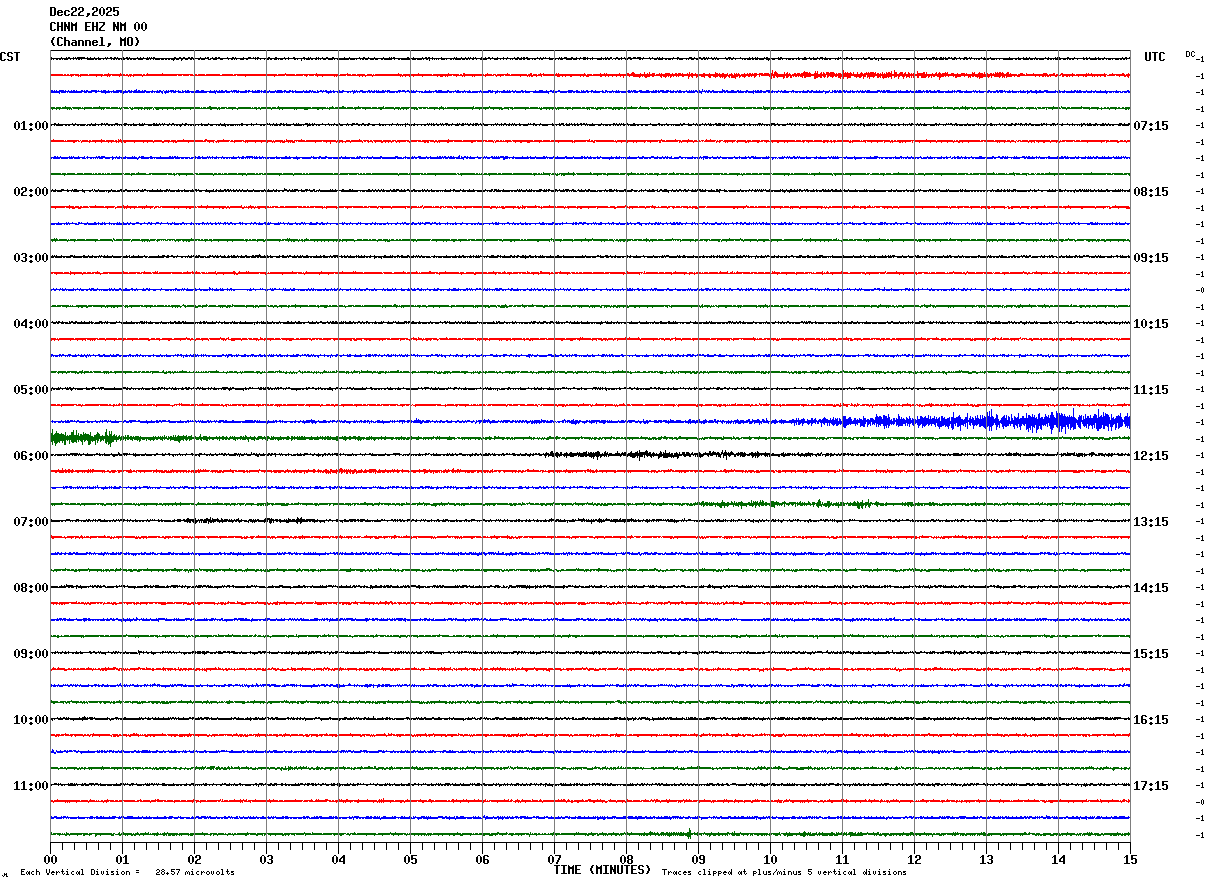Viewport: 1210px width, 886px height.
Task: Click the Each Vertical Division scale text
Action: pyautogui.click(x=127, y=872)
